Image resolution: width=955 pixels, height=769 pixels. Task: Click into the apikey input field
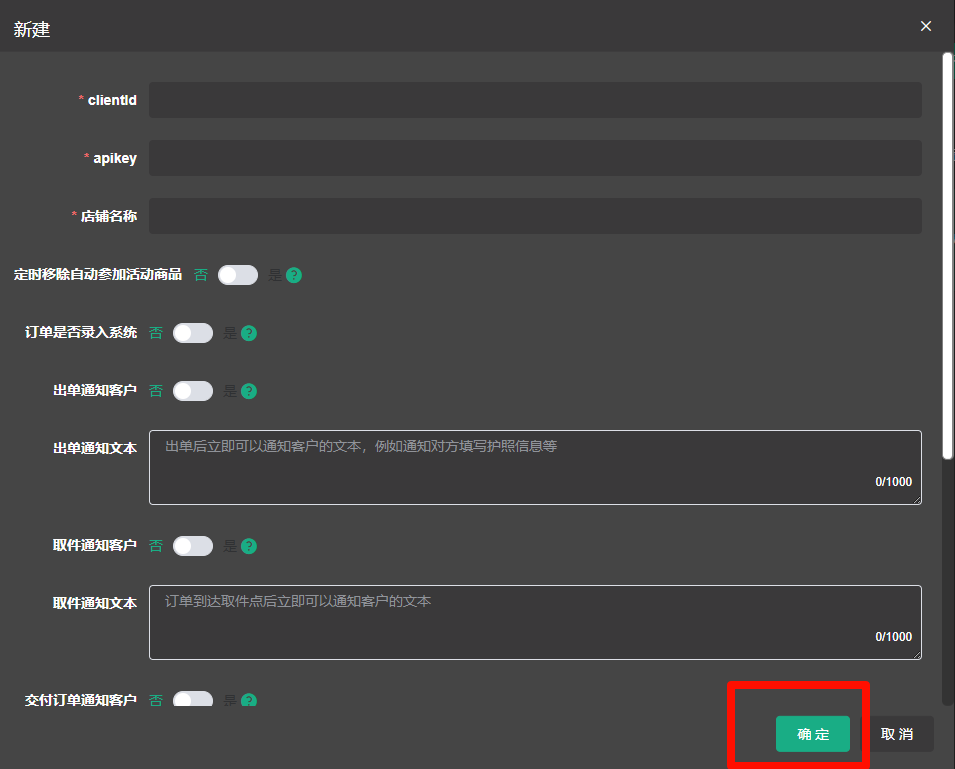(x=535, y=158)
